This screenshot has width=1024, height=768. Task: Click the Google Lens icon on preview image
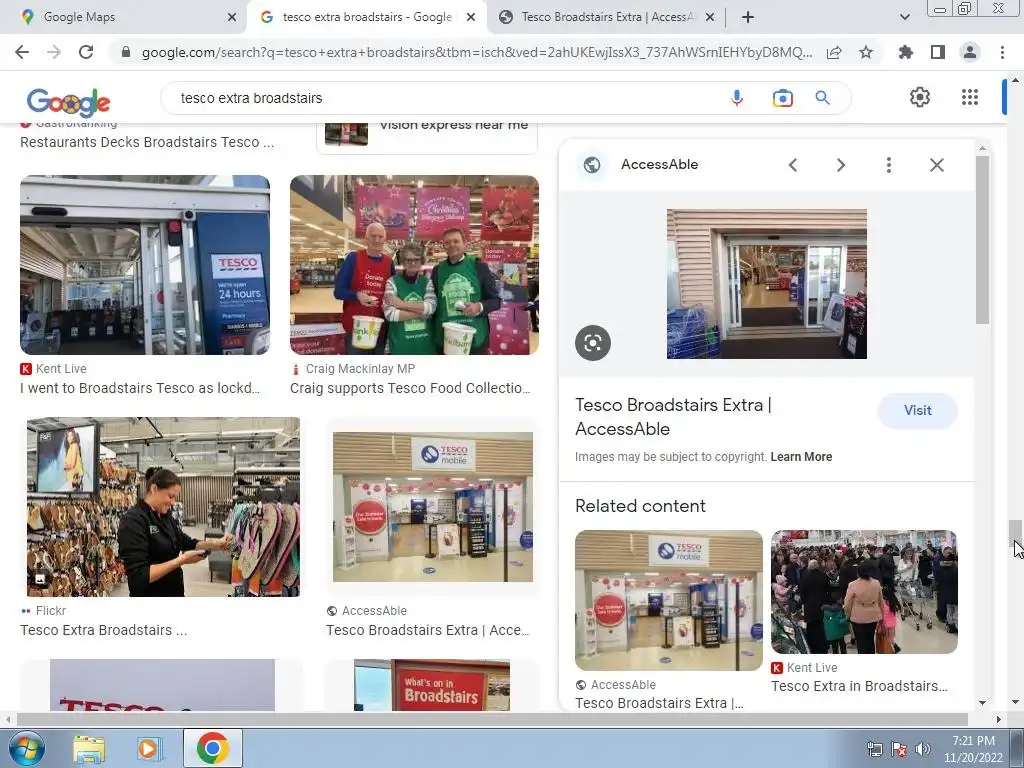tap(593, 343)
